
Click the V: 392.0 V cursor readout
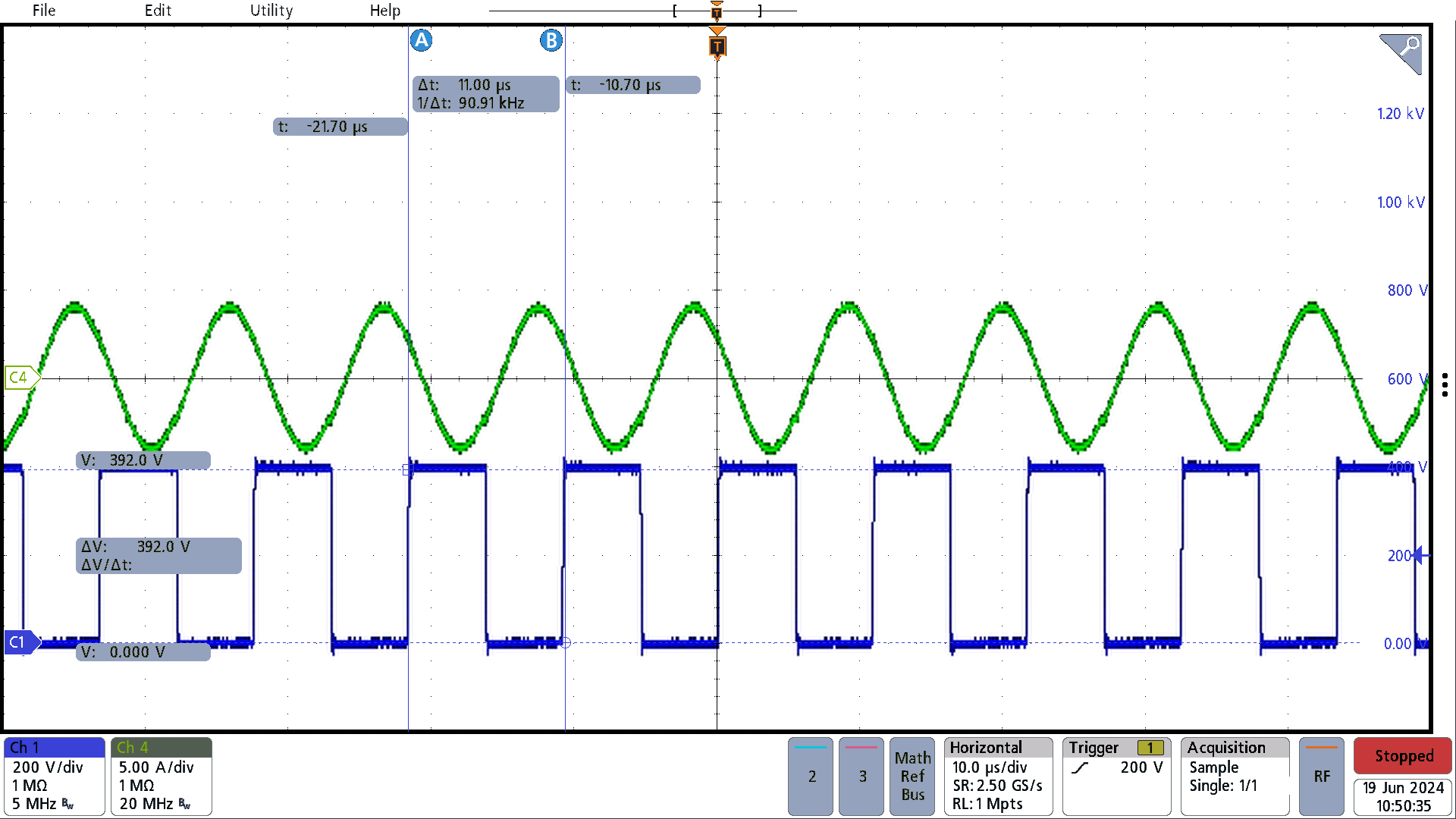click(x=143, y=460)
